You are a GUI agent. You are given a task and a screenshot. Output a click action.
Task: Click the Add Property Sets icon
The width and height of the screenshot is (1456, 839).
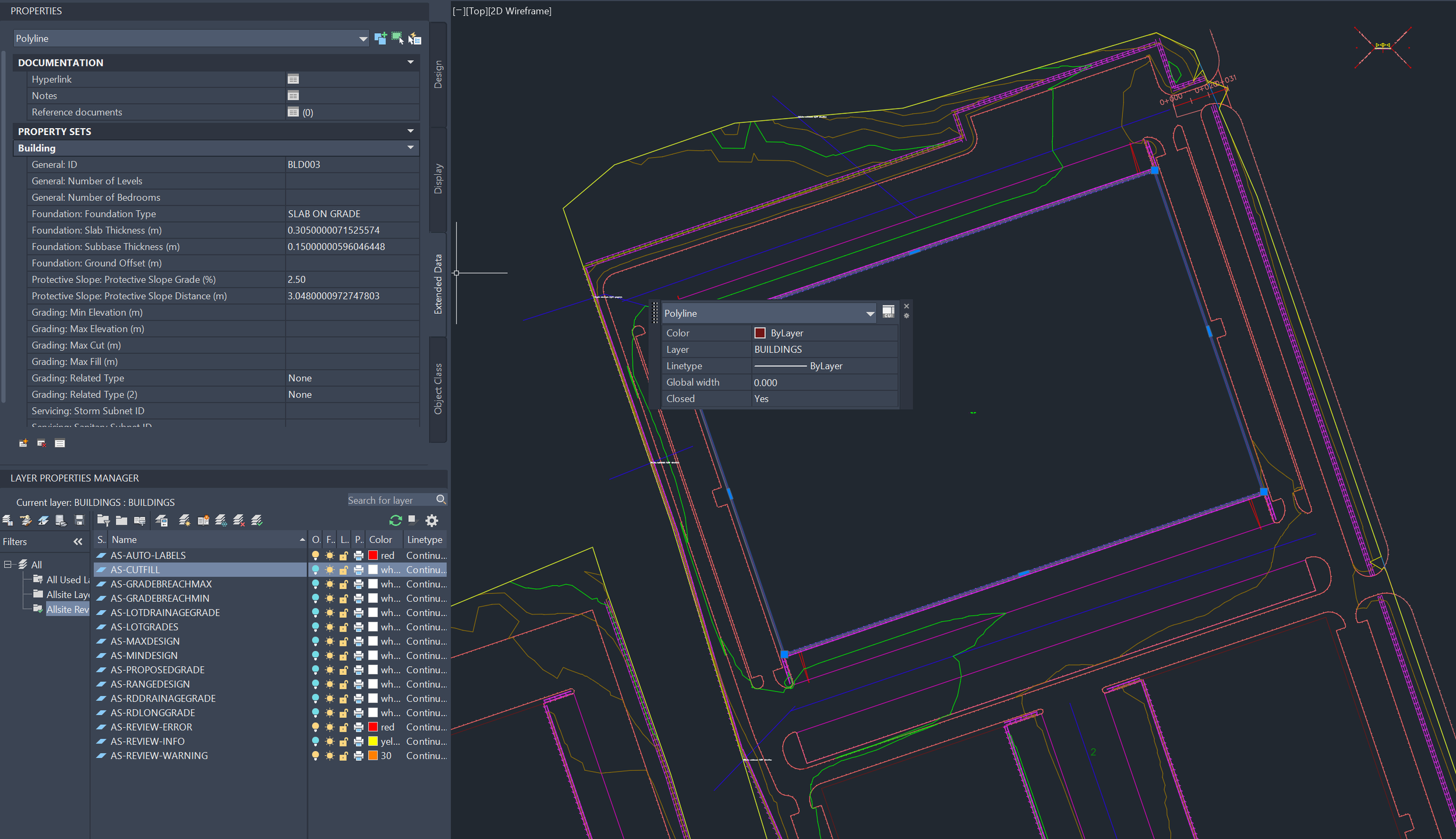point(23,443)
